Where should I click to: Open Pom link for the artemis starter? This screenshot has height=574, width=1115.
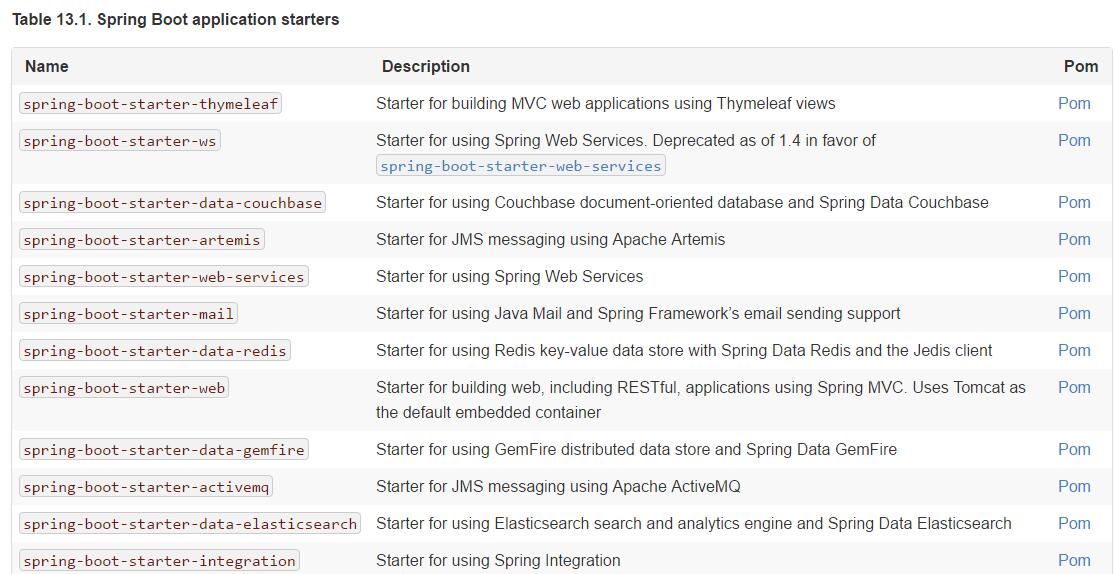pos(1074,239)
